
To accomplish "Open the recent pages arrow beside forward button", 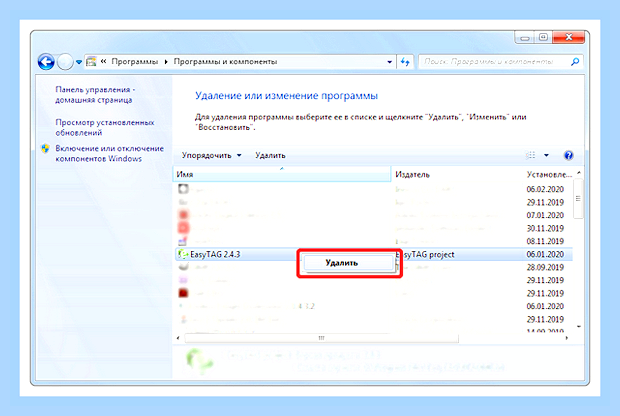I will click(x=79, y=62).
